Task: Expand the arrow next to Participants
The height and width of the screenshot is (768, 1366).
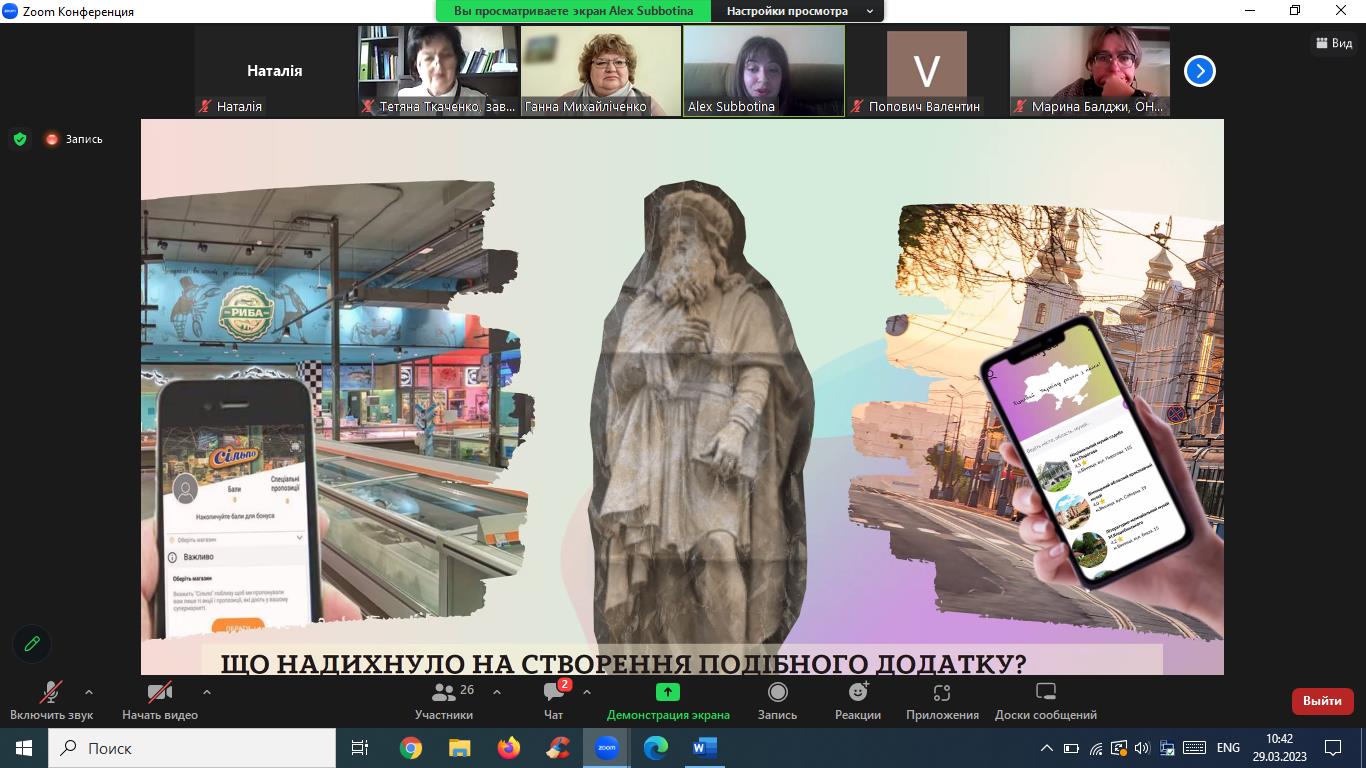Action: pos(497,692)
